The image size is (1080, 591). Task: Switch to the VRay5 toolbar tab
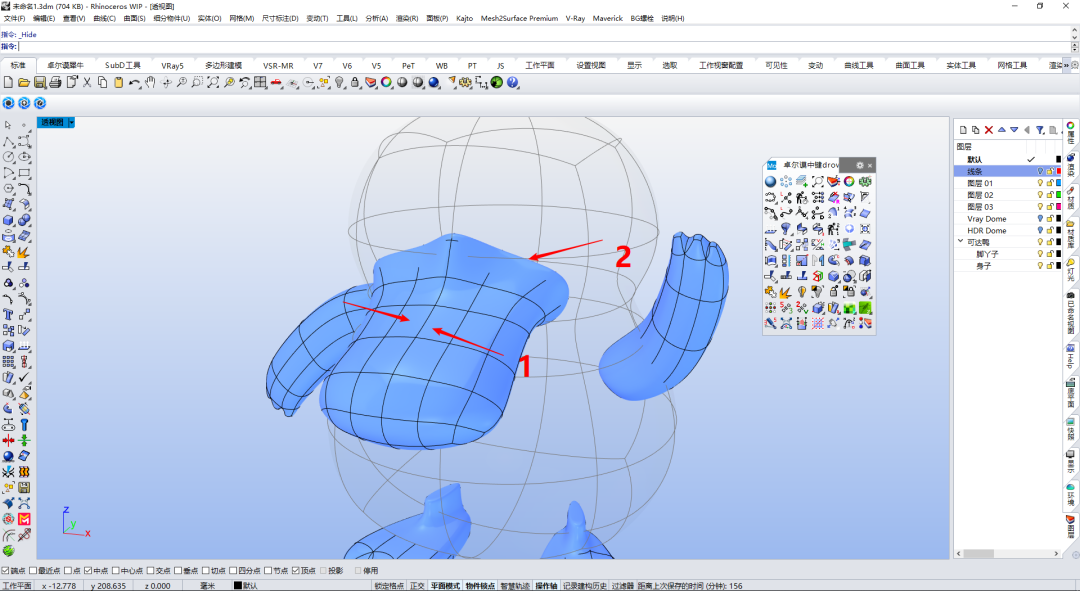click(172, 65)
